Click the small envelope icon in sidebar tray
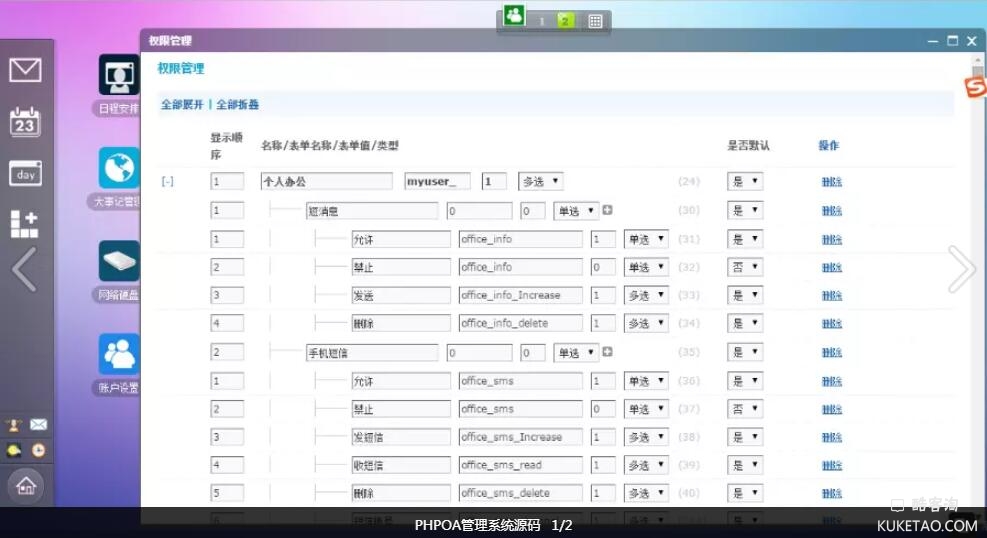This screenshot has width=987, height=538. coord(38,425)
